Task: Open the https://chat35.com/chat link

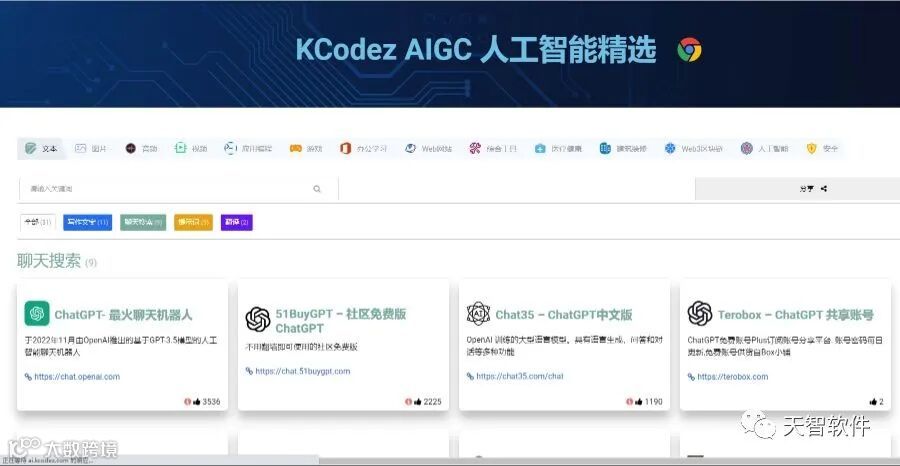Action: pyautogui.click(x=519, y=376)
